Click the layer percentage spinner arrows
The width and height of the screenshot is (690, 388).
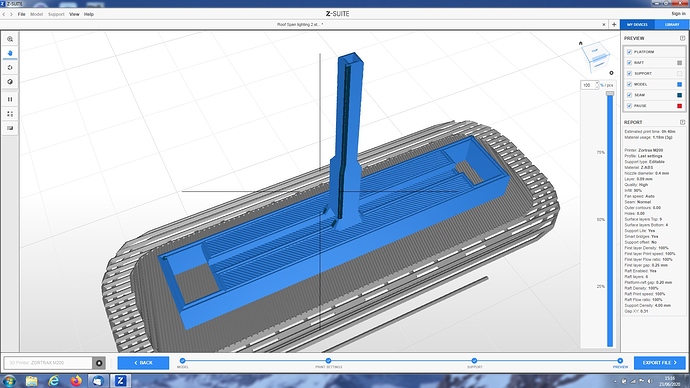pos(597,85)
